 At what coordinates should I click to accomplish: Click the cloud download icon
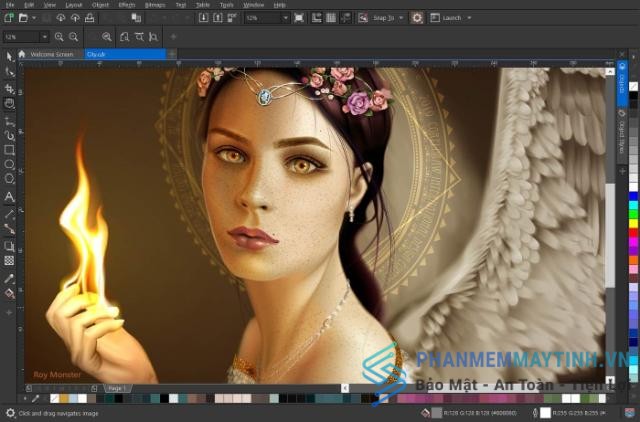click(x=60, y=18)
